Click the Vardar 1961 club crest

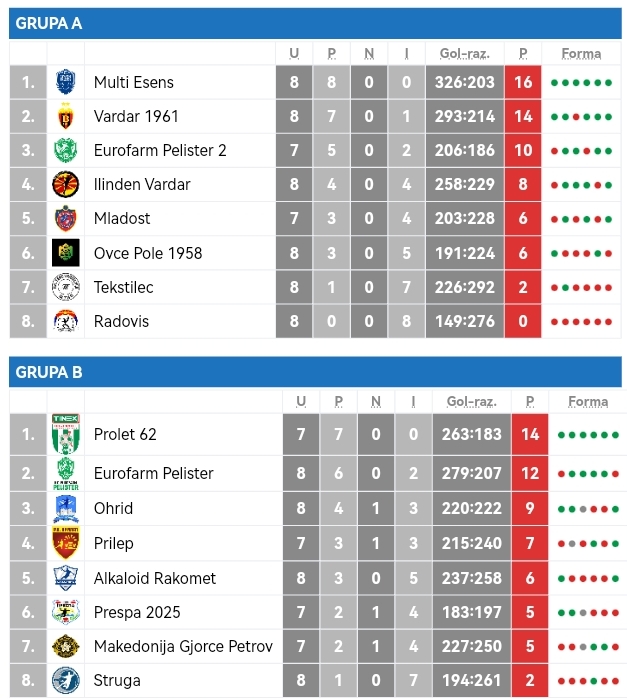65,116
